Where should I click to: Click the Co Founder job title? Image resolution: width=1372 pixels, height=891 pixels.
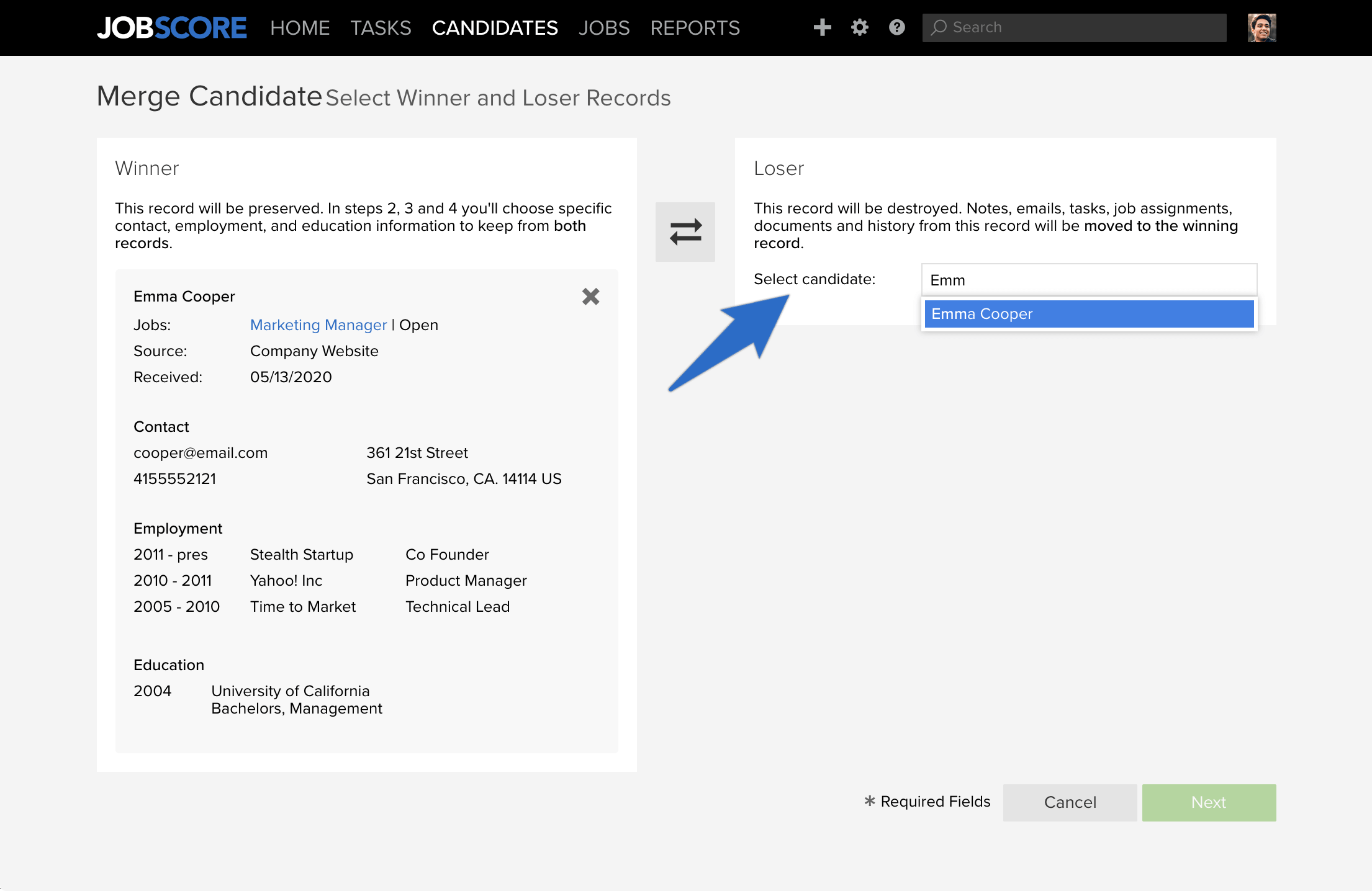tap(447, 555)
